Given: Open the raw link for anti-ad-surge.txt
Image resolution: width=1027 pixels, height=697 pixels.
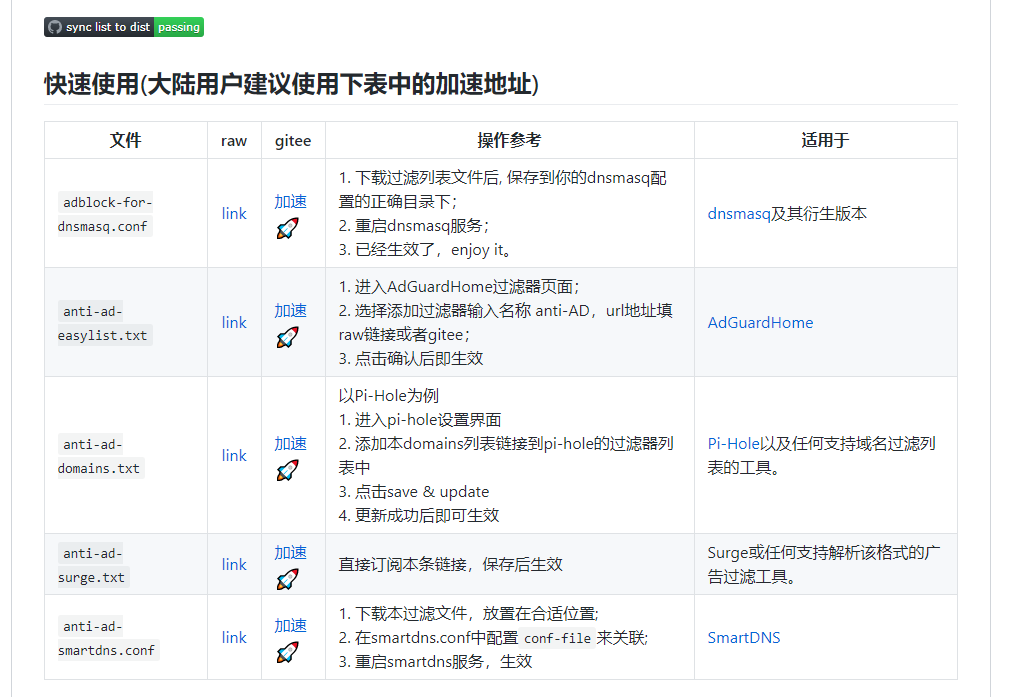Looking at the screenshot, I should 233,564.
